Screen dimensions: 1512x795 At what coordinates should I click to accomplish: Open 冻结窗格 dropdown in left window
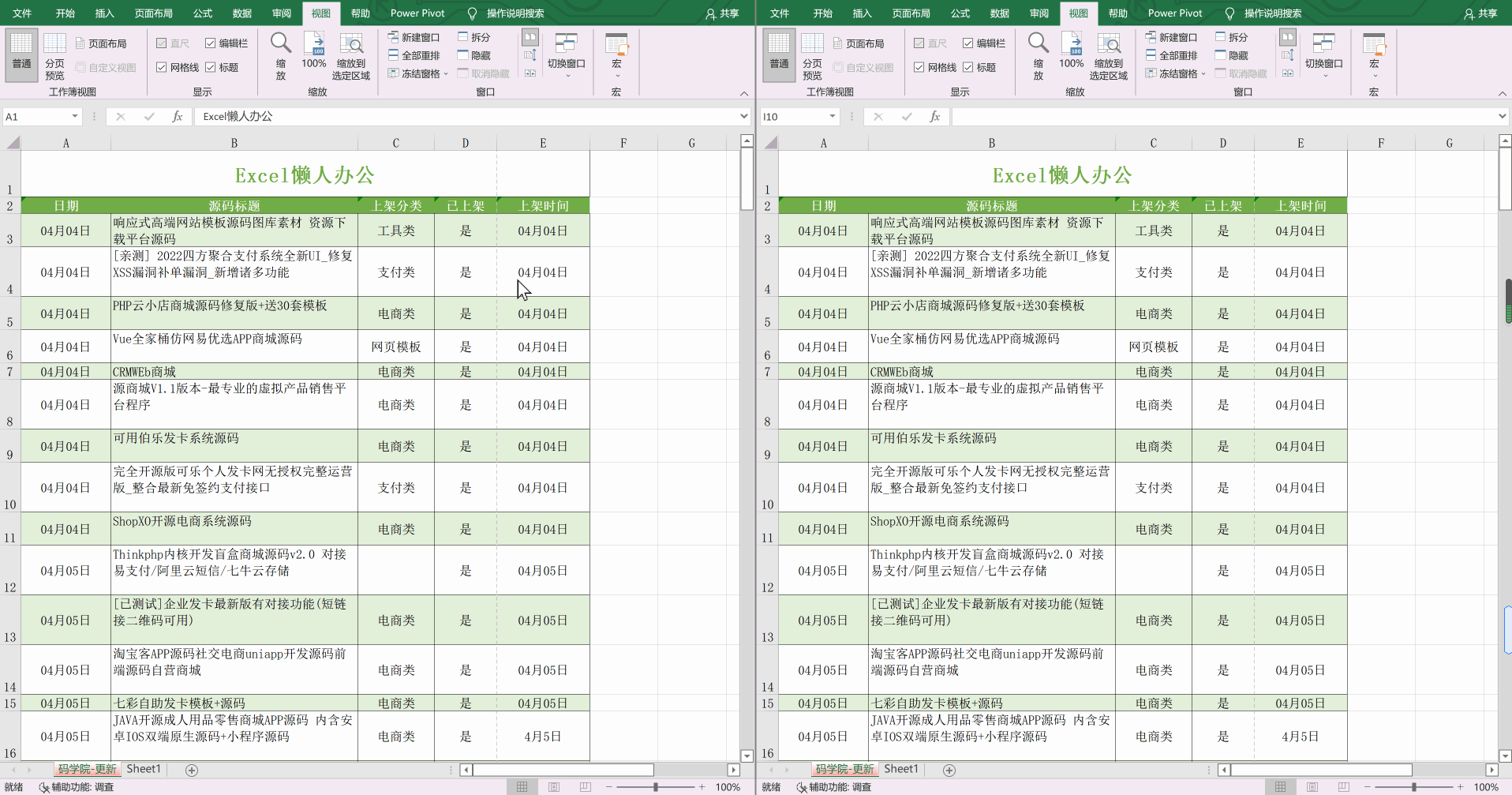click(x=446, y=73)
